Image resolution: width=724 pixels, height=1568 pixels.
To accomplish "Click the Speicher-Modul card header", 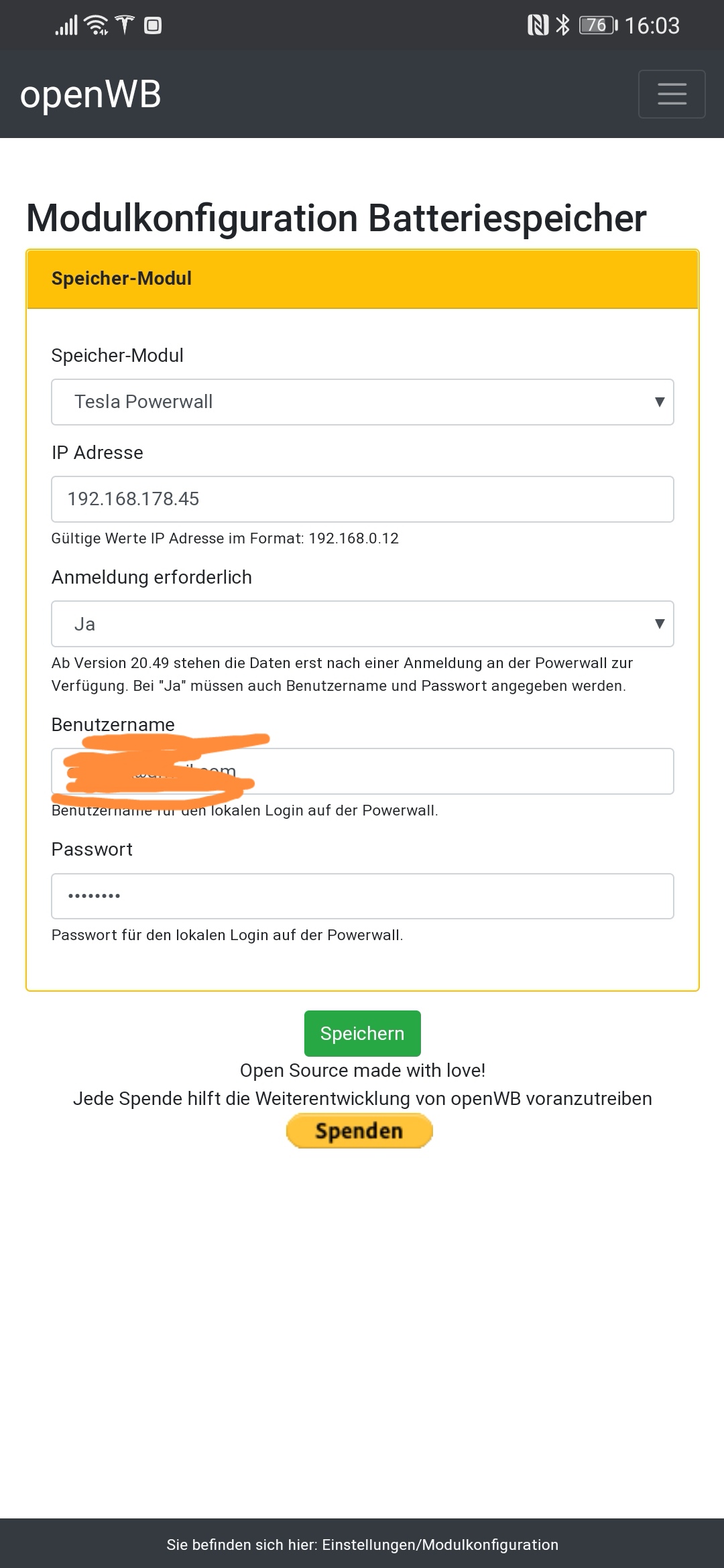I will (x=362, y=279).
